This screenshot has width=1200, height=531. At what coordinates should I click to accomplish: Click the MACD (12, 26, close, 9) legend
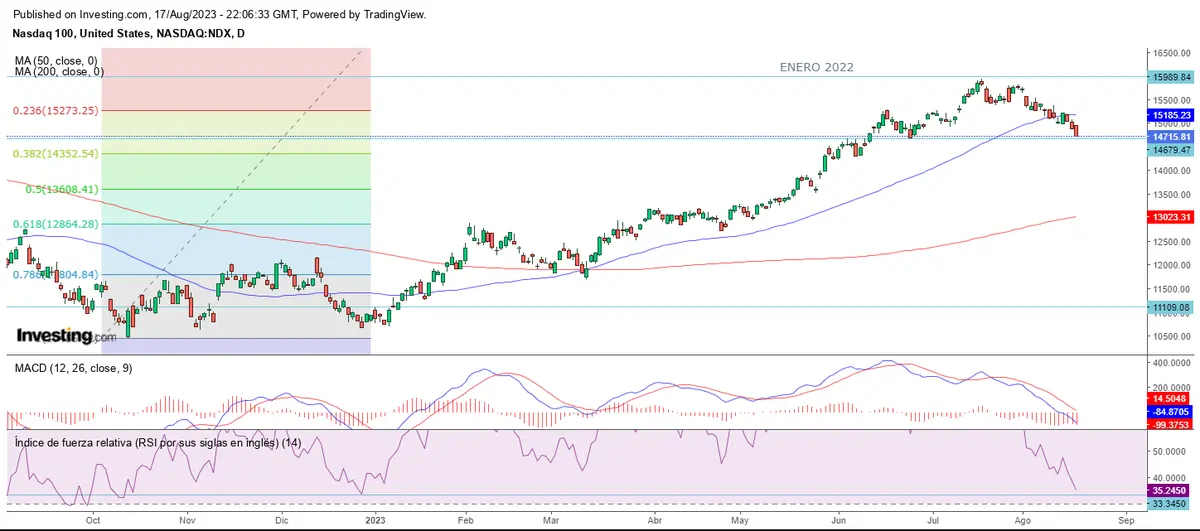[x=73, y=368]
